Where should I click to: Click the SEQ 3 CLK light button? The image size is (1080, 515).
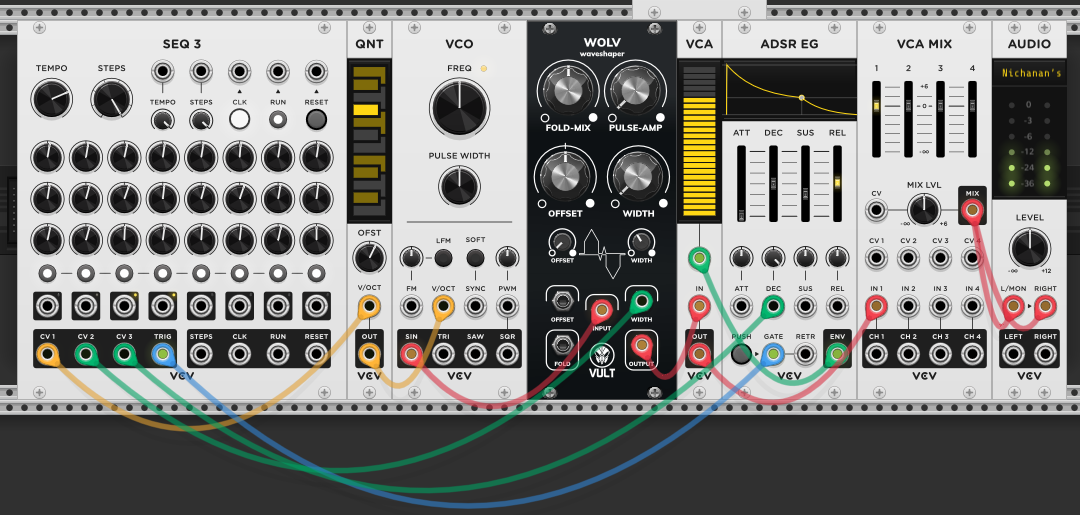pyautogui.click(x=239, y=118)
